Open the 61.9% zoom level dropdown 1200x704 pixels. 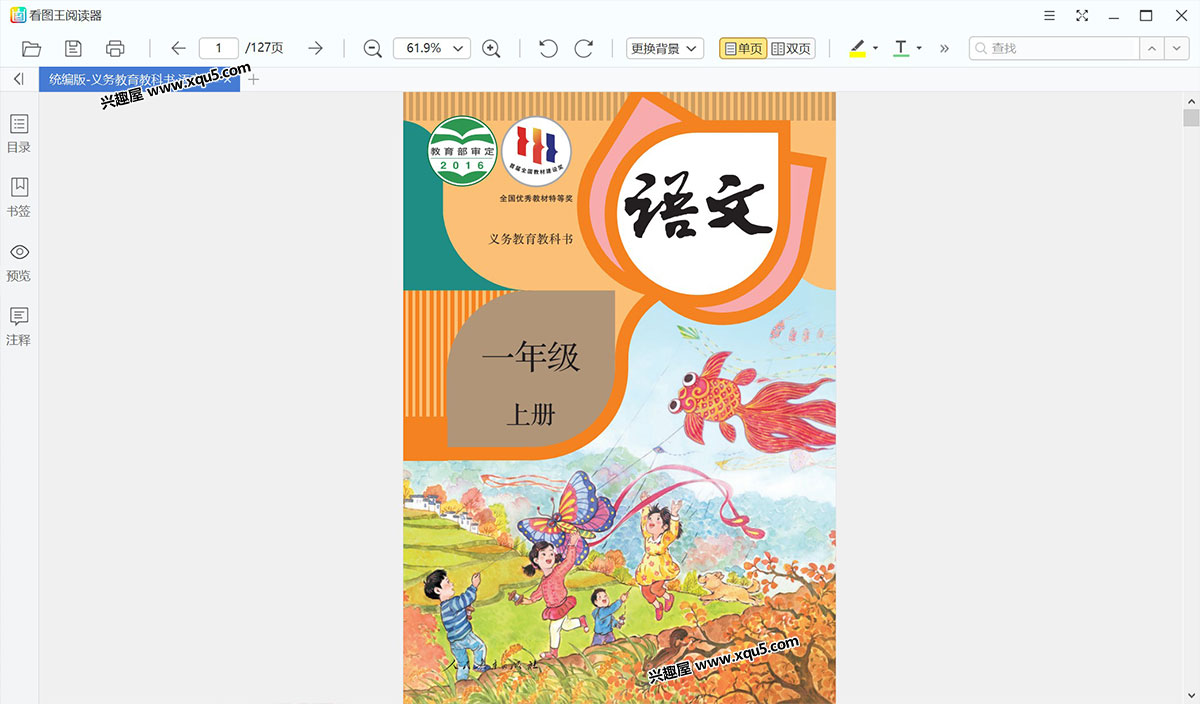tap(432, 48)
